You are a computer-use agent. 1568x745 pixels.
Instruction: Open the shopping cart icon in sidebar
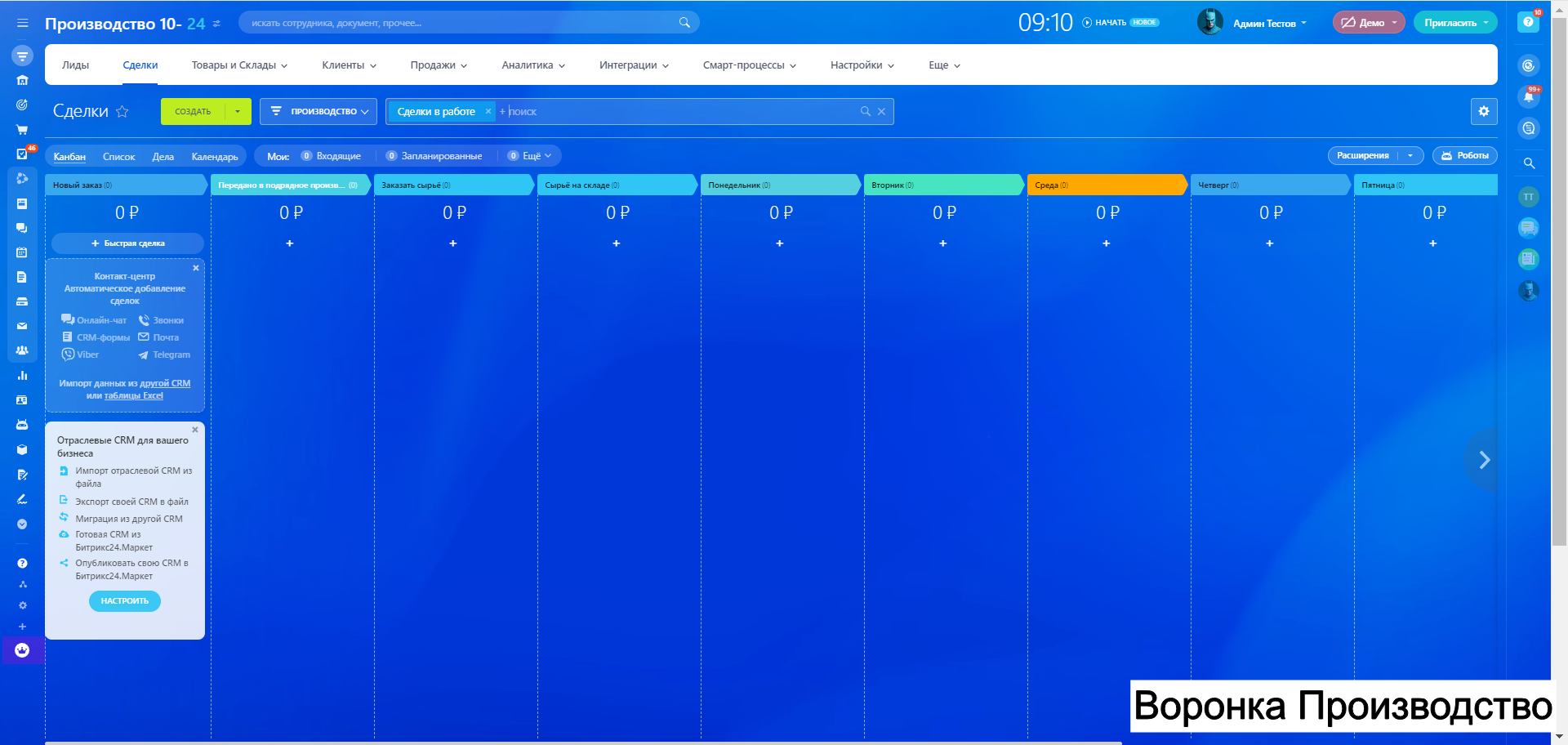(x=22, y=129)
